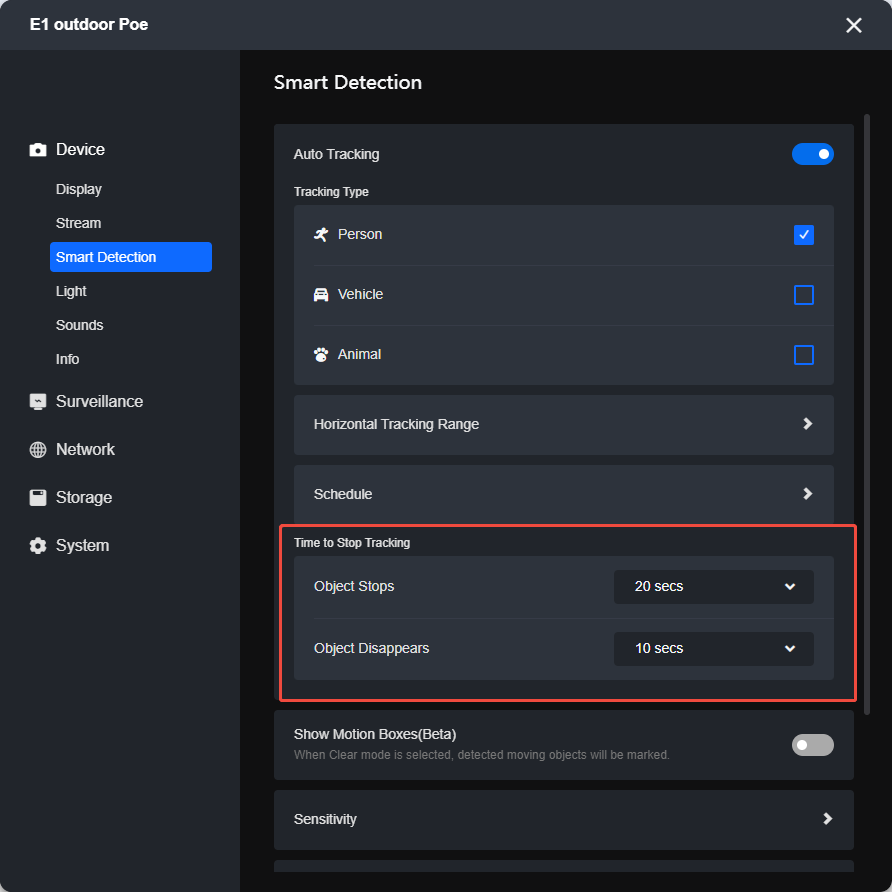Enable Show Motion Boxes(Beta) toggle

coord(812,745)
